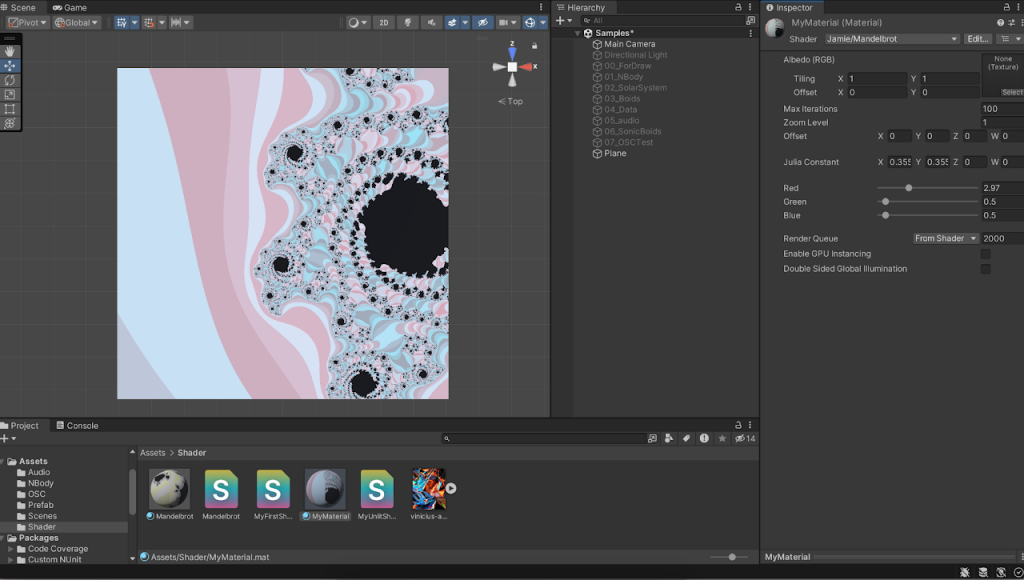Open the Render Queue From Shader dropdown
Viewport: 1024px width, 580px height.
tap(945, 239)
